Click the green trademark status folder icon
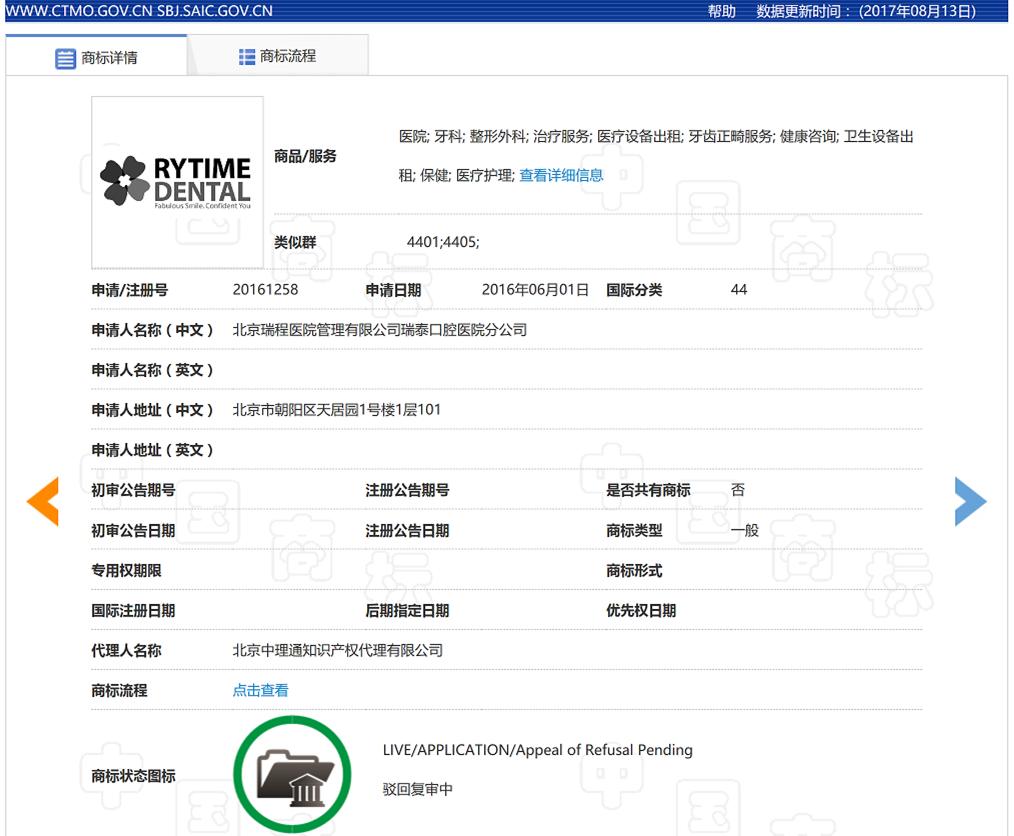 pos(292,773)
